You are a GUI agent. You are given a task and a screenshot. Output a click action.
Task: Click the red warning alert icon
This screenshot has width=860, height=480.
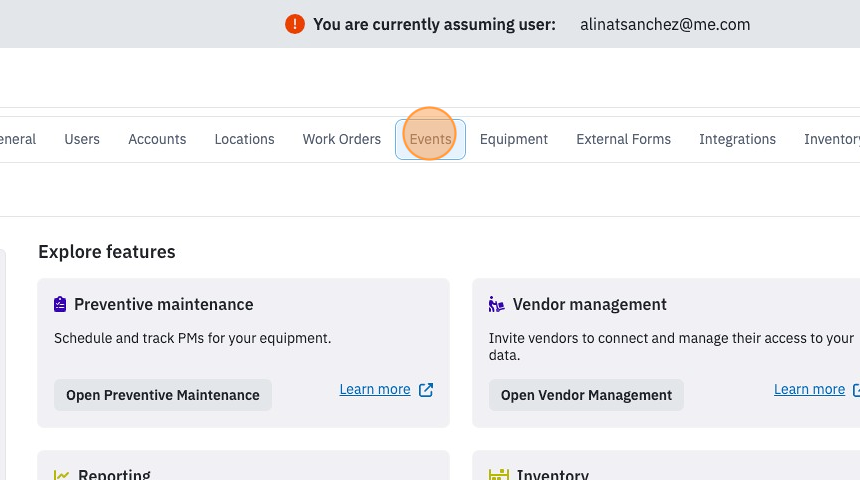(295, 24)
